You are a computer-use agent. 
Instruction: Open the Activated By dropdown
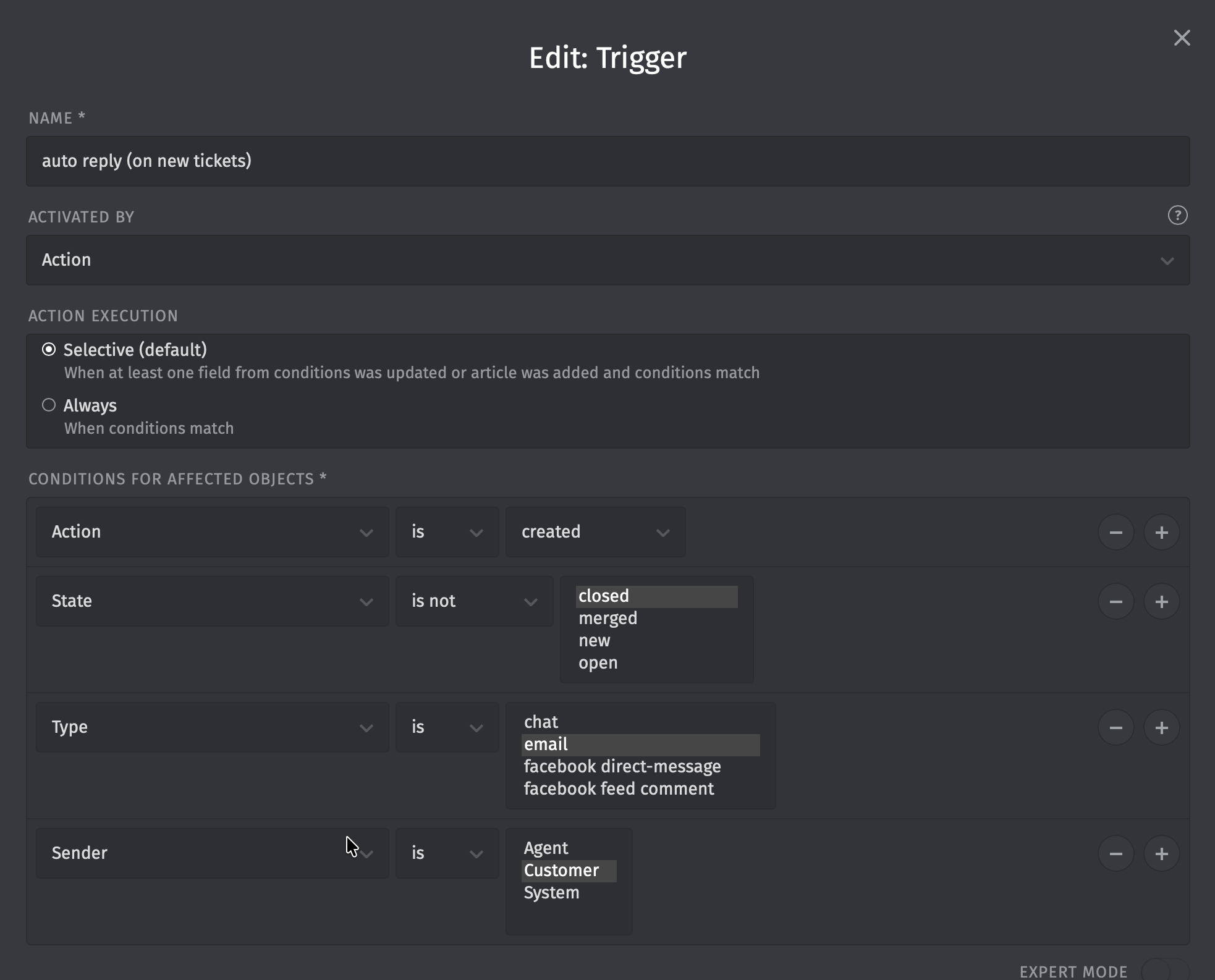pos(607,260)
